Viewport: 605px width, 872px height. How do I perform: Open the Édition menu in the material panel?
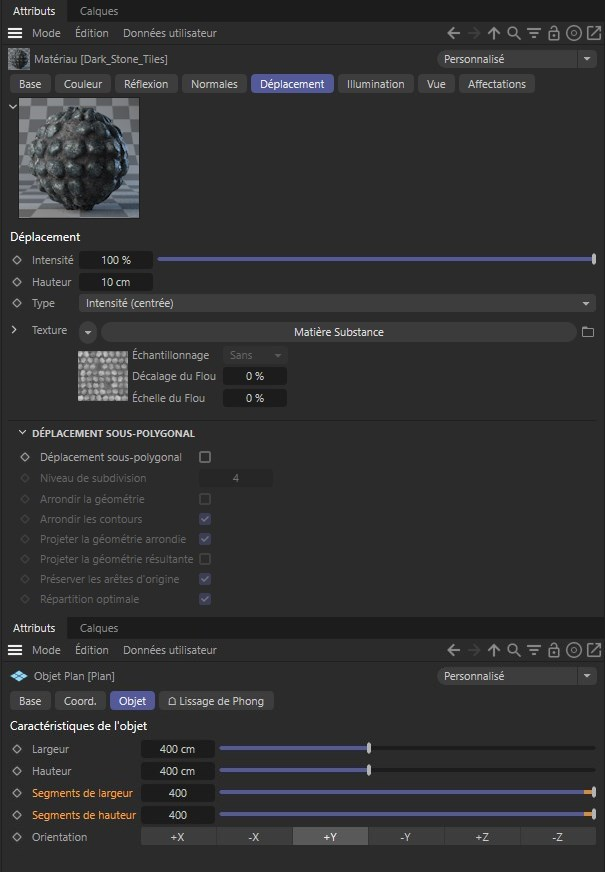(91, 33)
